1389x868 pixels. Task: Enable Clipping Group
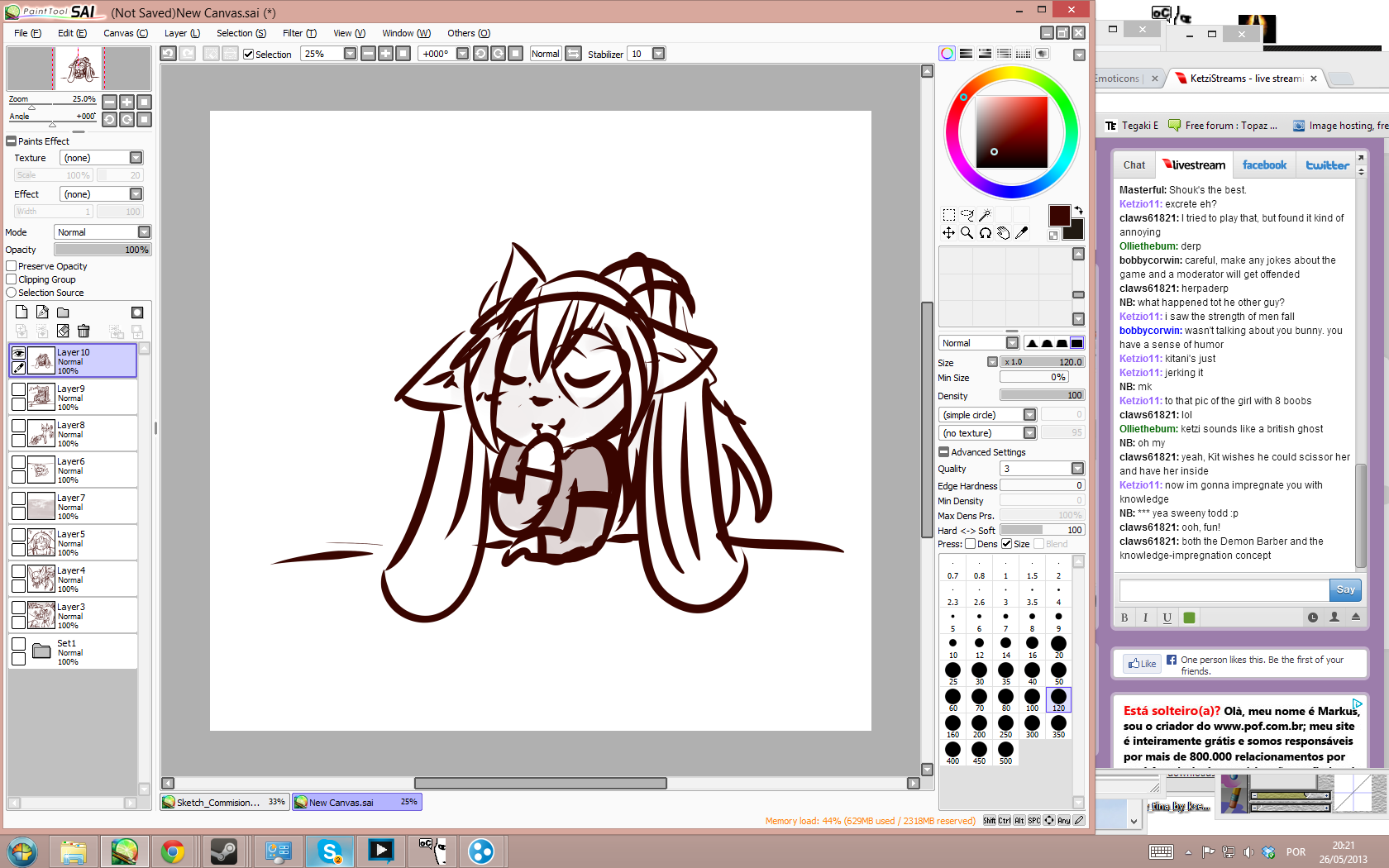pos(12,279)
